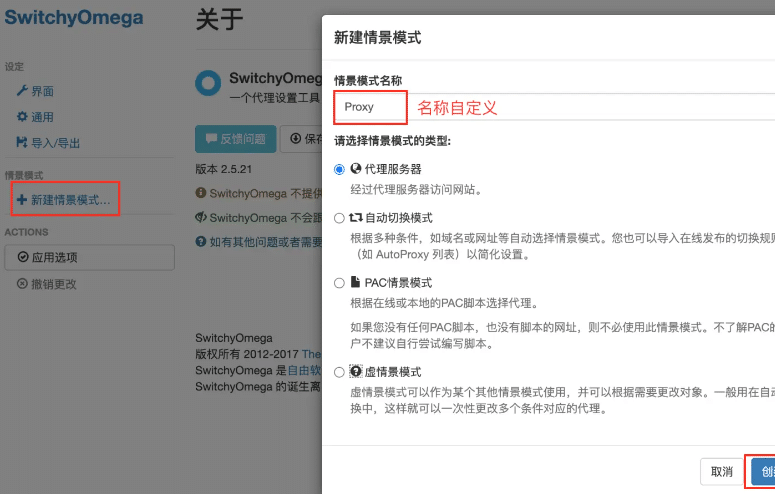Click the file icon next to PAC情景模式

pos(355,282)
